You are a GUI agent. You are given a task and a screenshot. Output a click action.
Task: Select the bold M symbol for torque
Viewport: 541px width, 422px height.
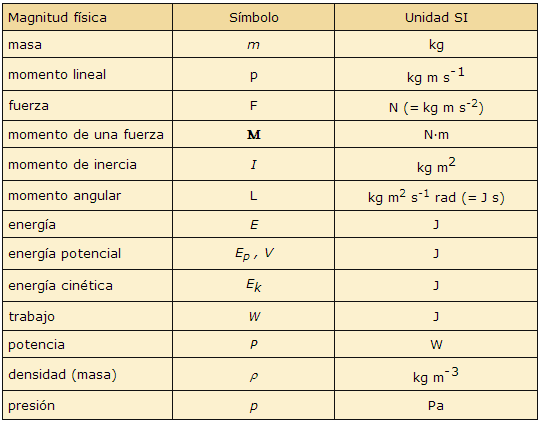(254, 135)
